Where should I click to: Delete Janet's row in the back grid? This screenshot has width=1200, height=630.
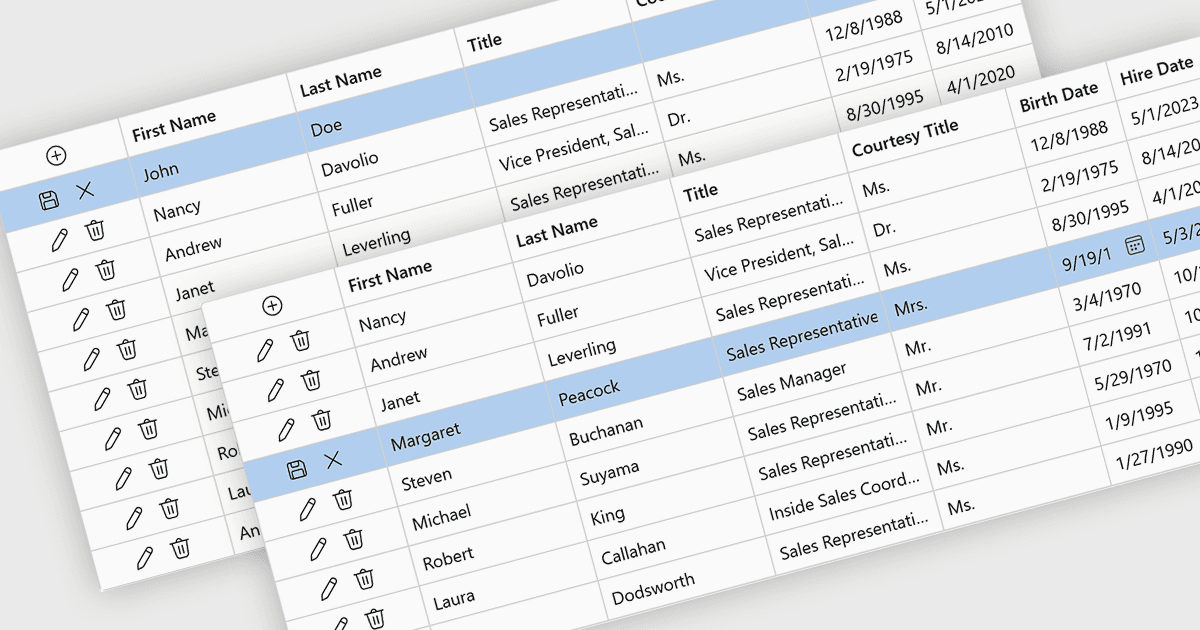pos(117,309)
